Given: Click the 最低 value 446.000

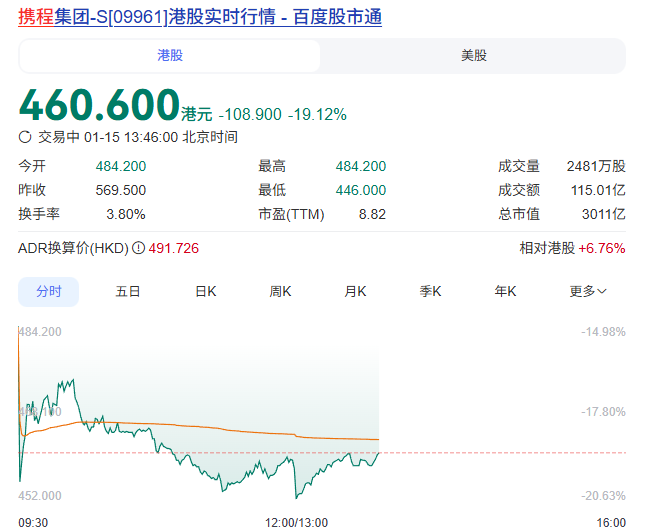Looking at the screenshot, I should click(x=361, y=190).
